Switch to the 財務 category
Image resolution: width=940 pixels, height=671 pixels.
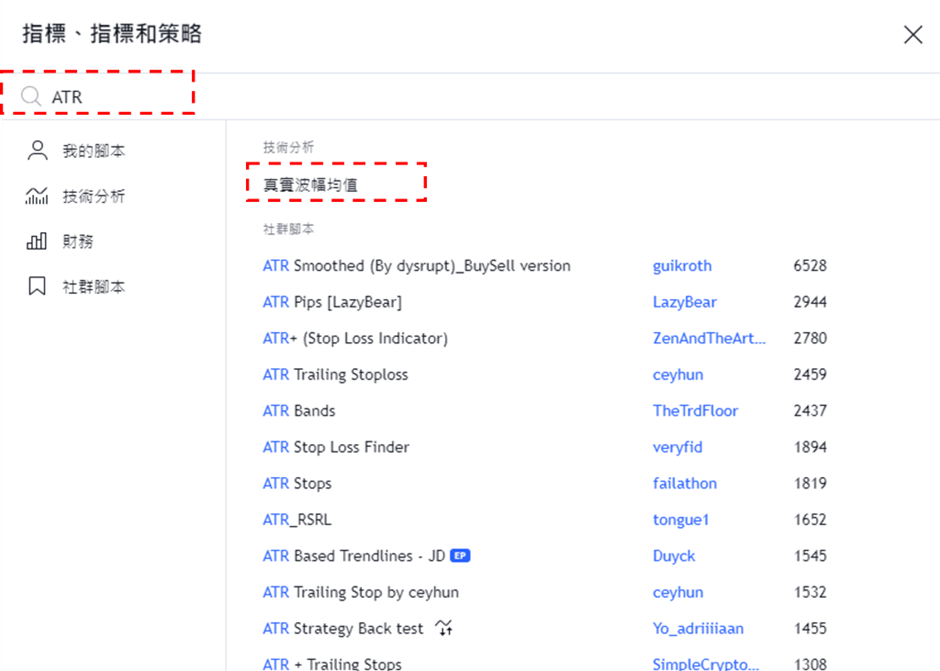(x=77, y=241)
